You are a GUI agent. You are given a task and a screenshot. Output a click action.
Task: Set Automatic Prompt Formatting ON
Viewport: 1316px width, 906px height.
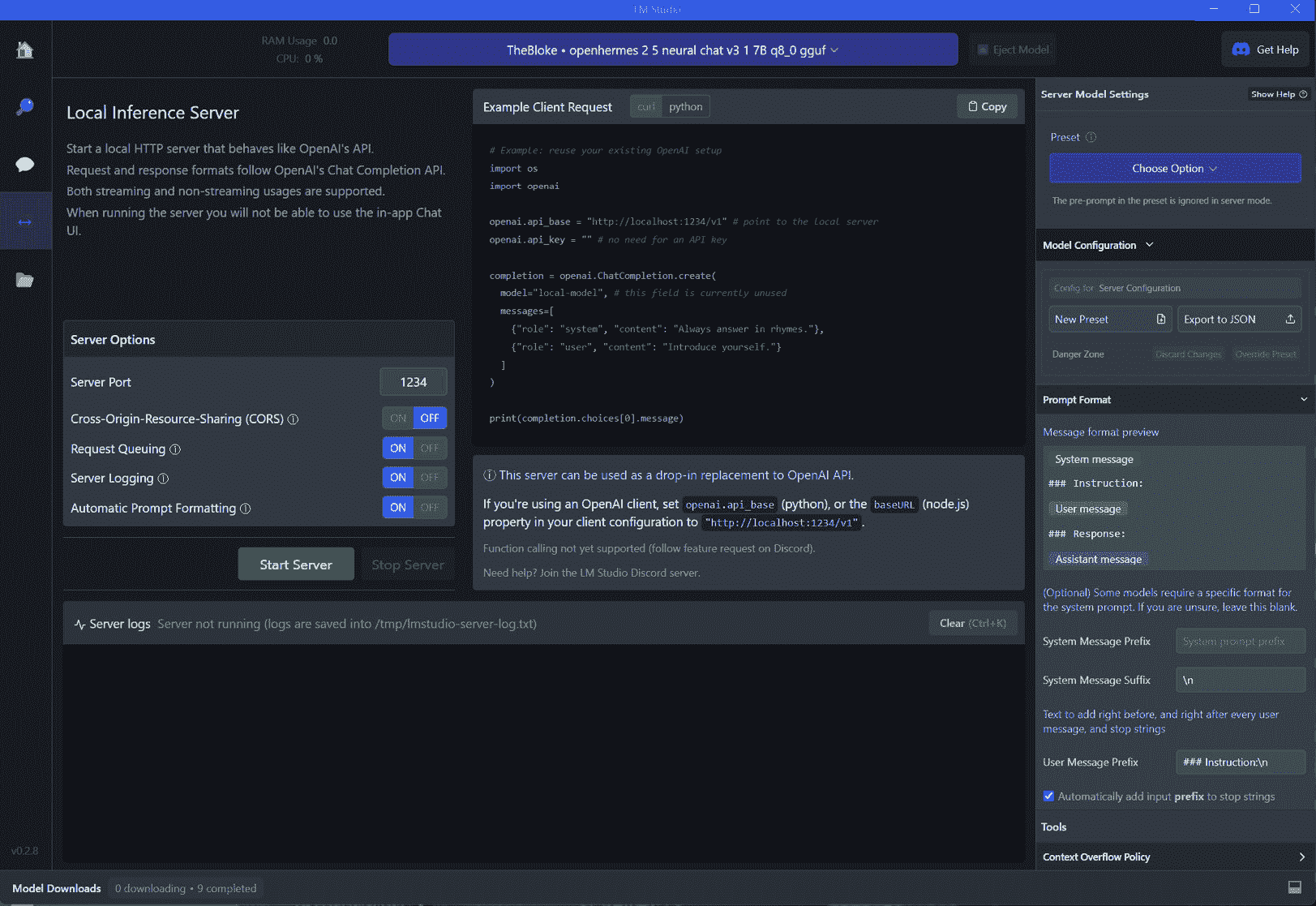coord(398,508)
